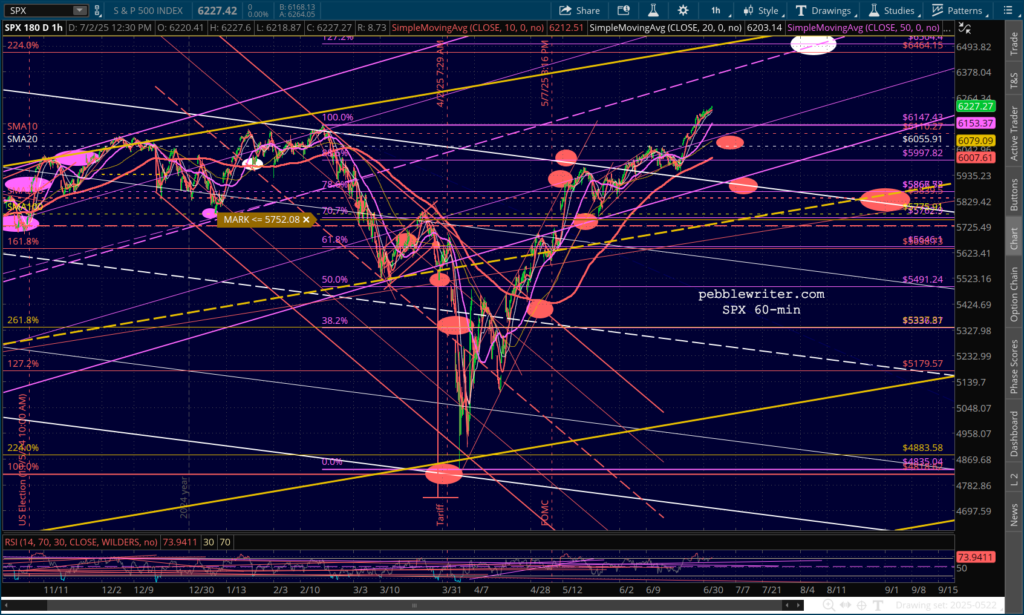Switch to the Trade side tab
This screenshot has height=615, width=1024.
1014,43
